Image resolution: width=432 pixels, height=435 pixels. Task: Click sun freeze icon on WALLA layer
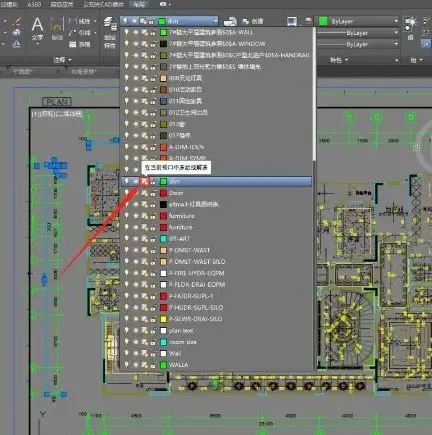(x=136, y=365)
